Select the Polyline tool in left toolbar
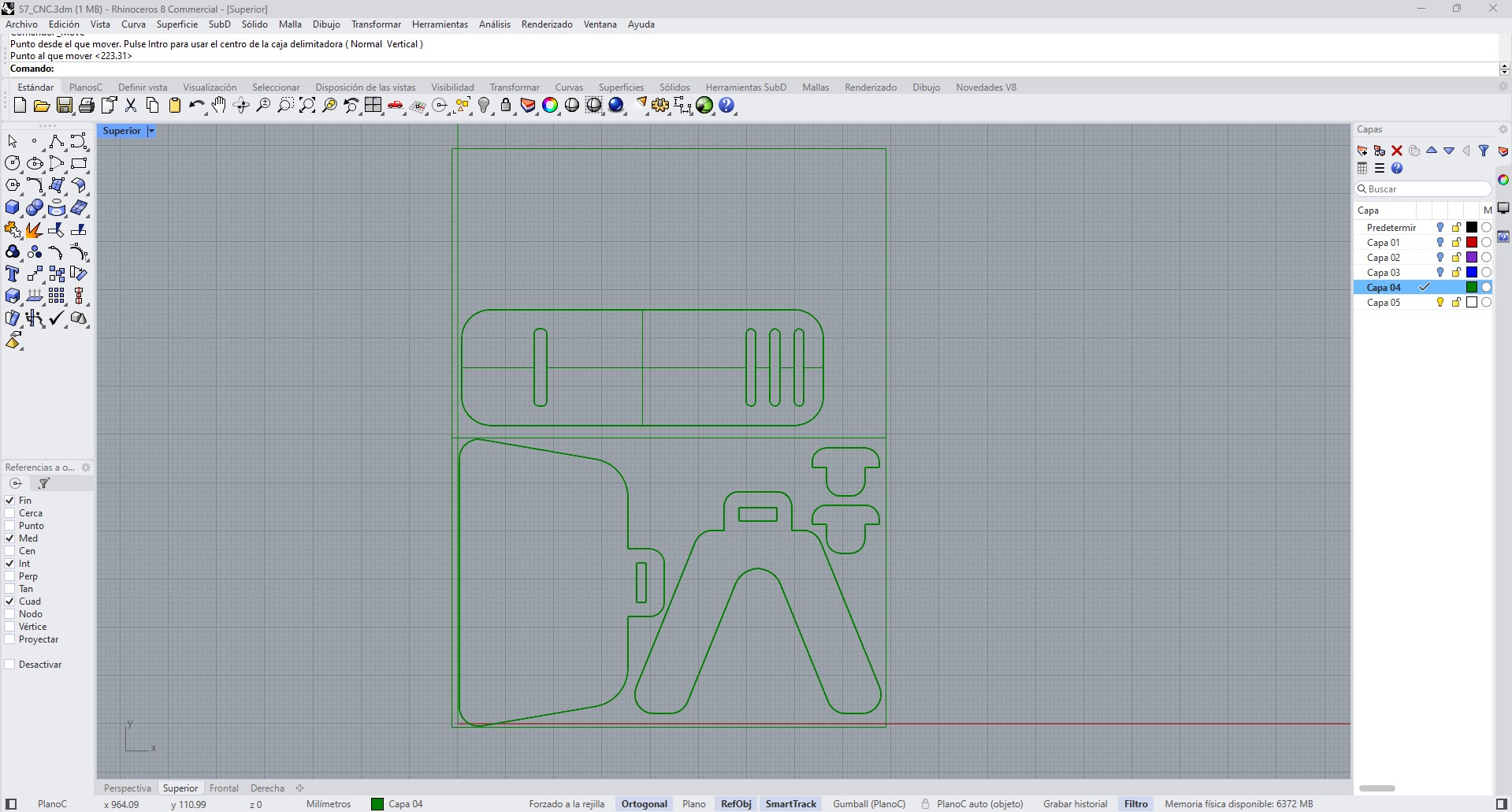 coord(56,142)
